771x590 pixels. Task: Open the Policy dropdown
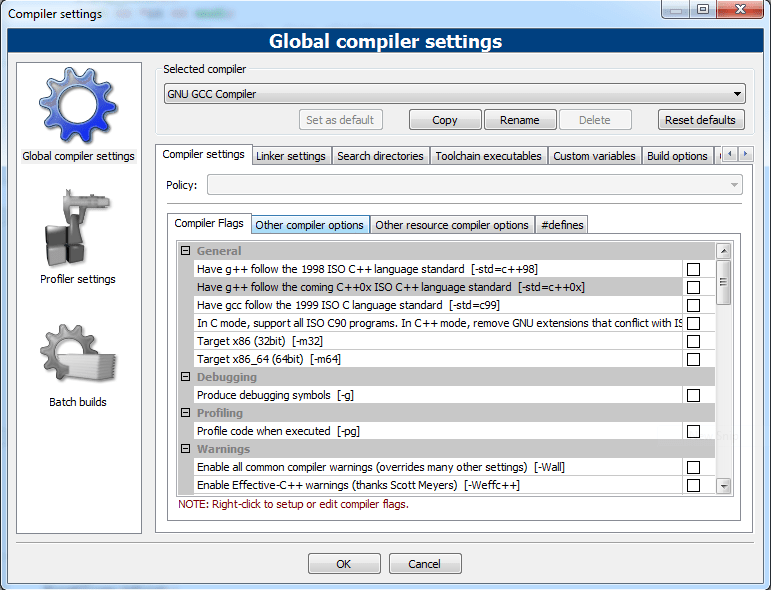tap(474, 185)
